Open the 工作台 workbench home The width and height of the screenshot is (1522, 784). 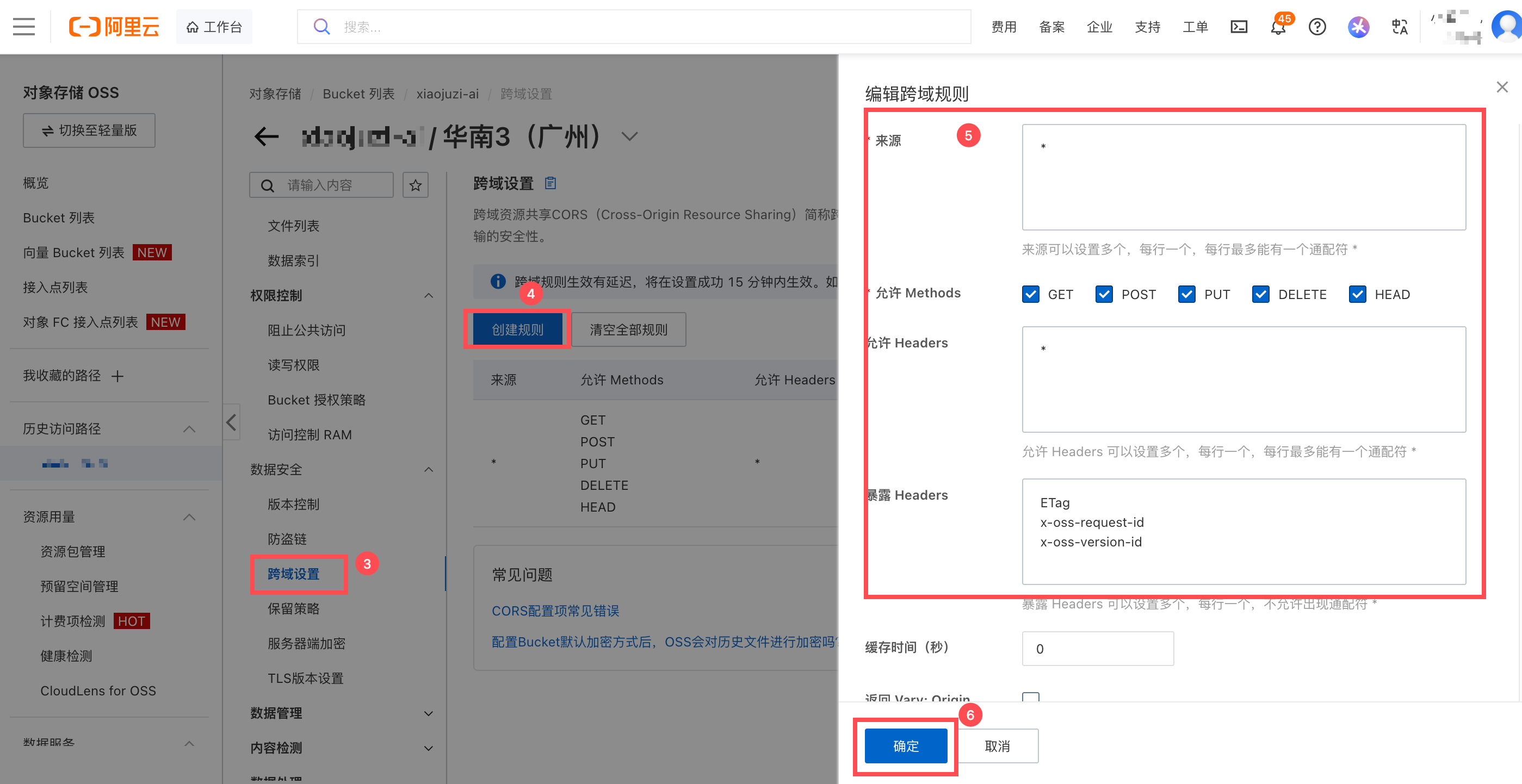(x=214, y=27)
